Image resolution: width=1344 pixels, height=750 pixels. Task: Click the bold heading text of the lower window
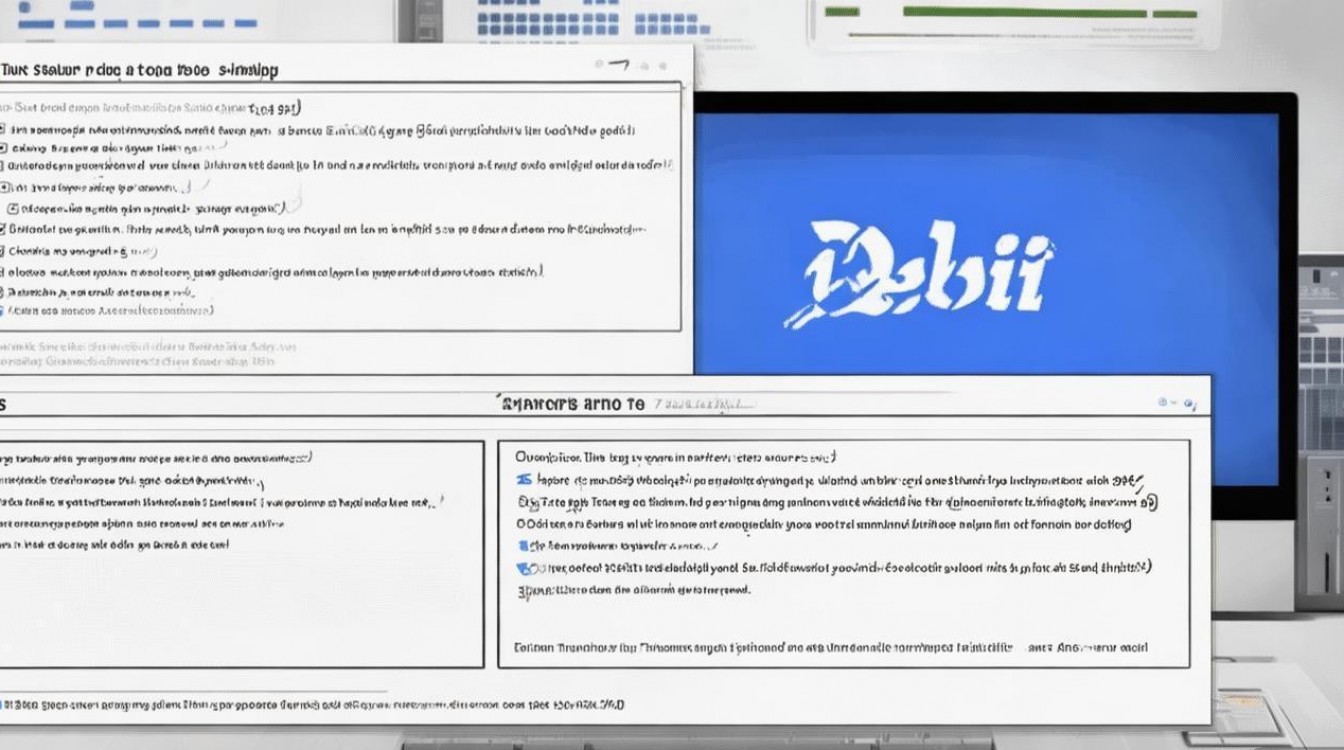571,404
